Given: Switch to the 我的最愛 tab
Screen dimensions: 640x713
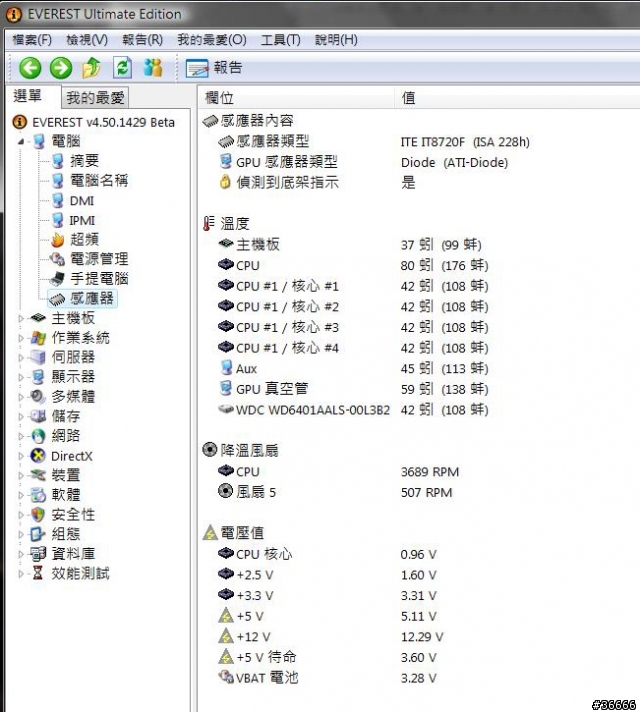Looking at the screenshot, I should [x=95, y=97].
